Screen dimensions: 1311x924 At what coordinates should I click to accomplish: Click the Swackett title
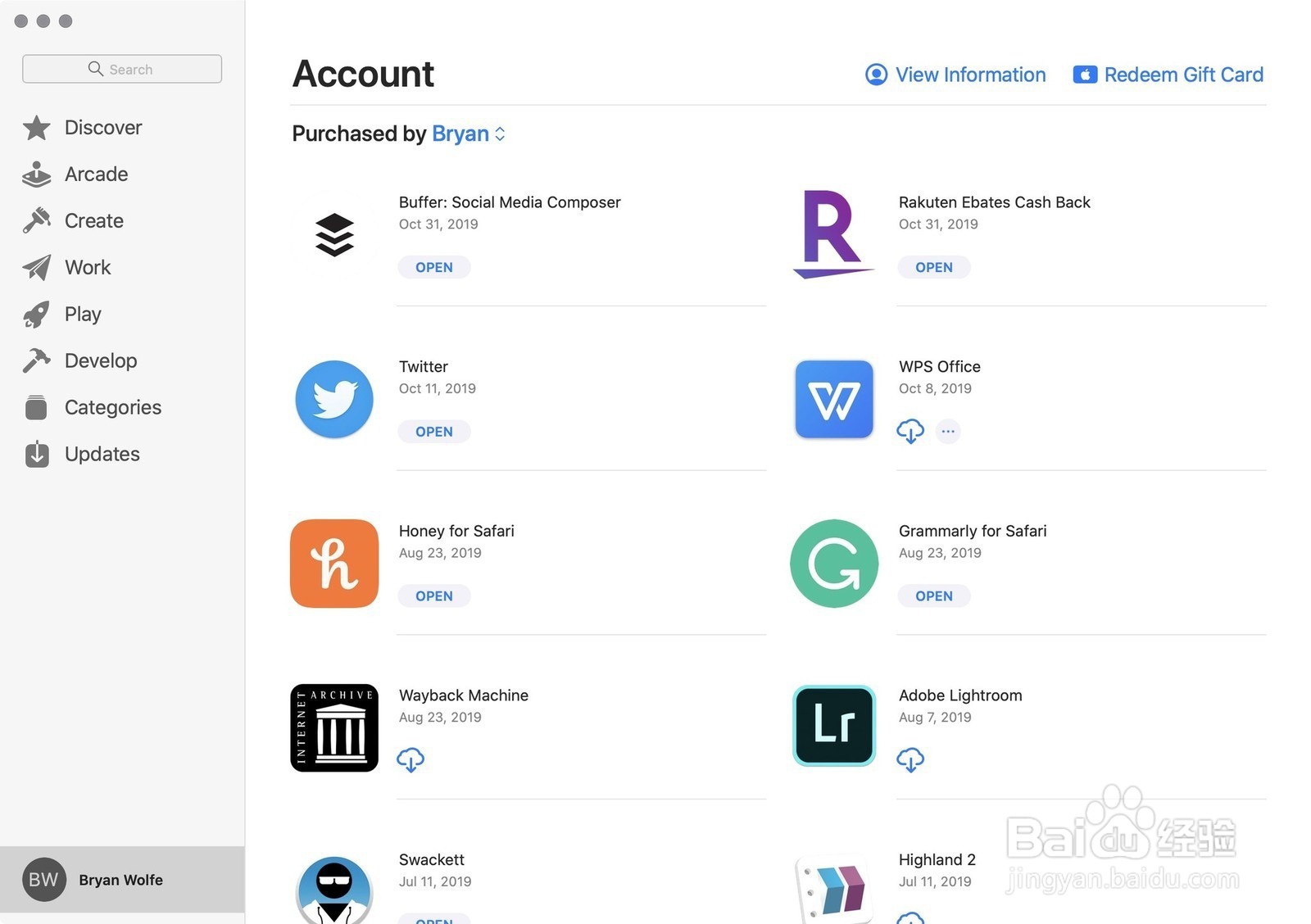coord(432,860)
